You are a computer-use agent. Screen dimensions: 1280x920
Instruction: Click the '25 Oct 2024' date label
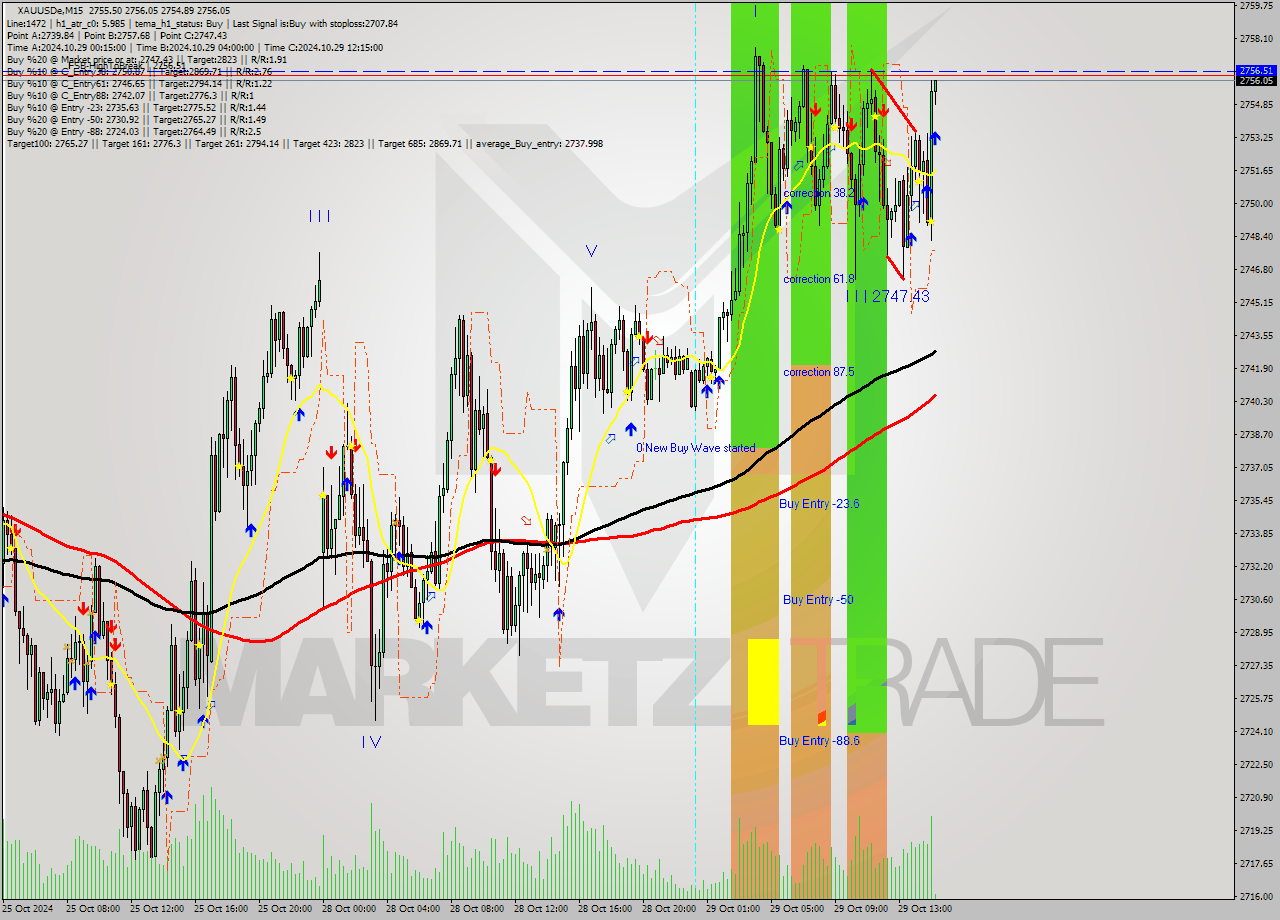pyautogui.click(x=27, y=909)
